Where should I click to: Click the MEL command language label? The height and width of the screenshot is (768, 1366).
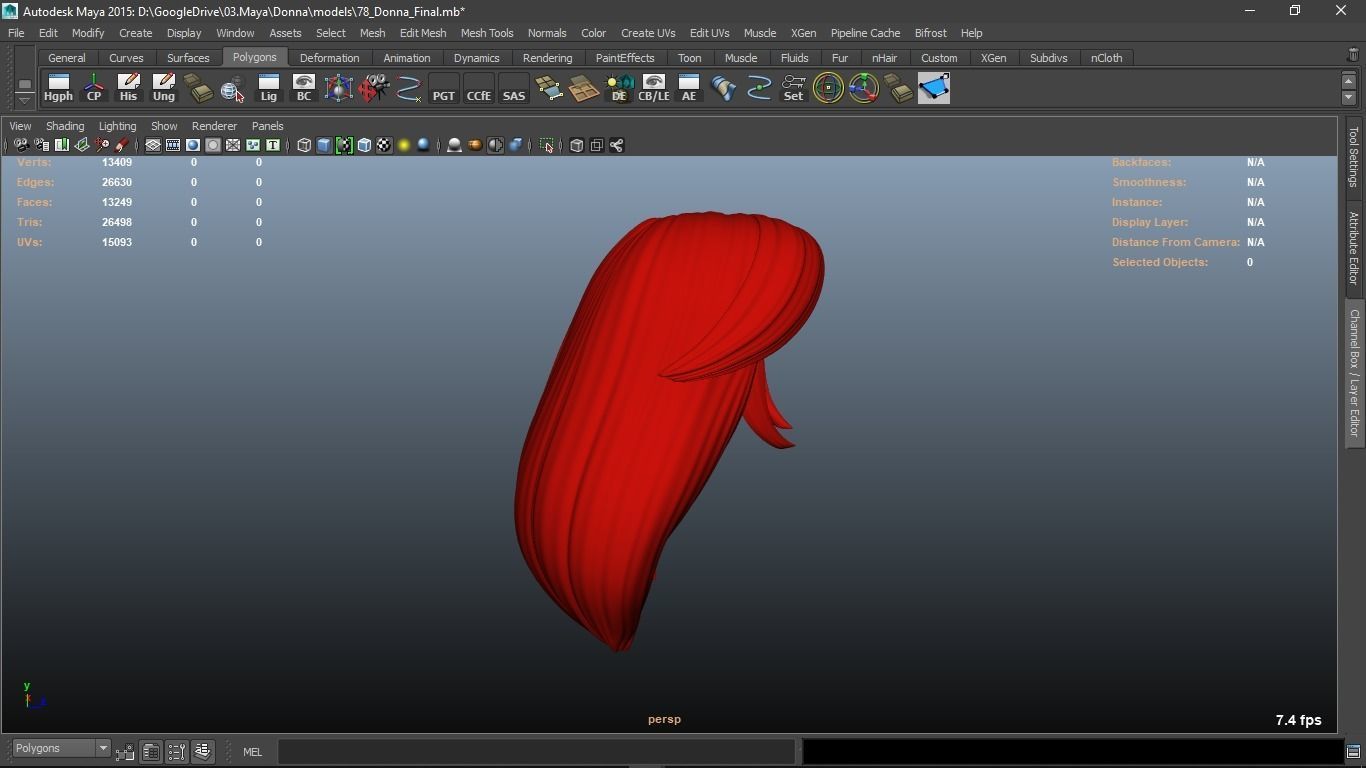pos(252,752)
